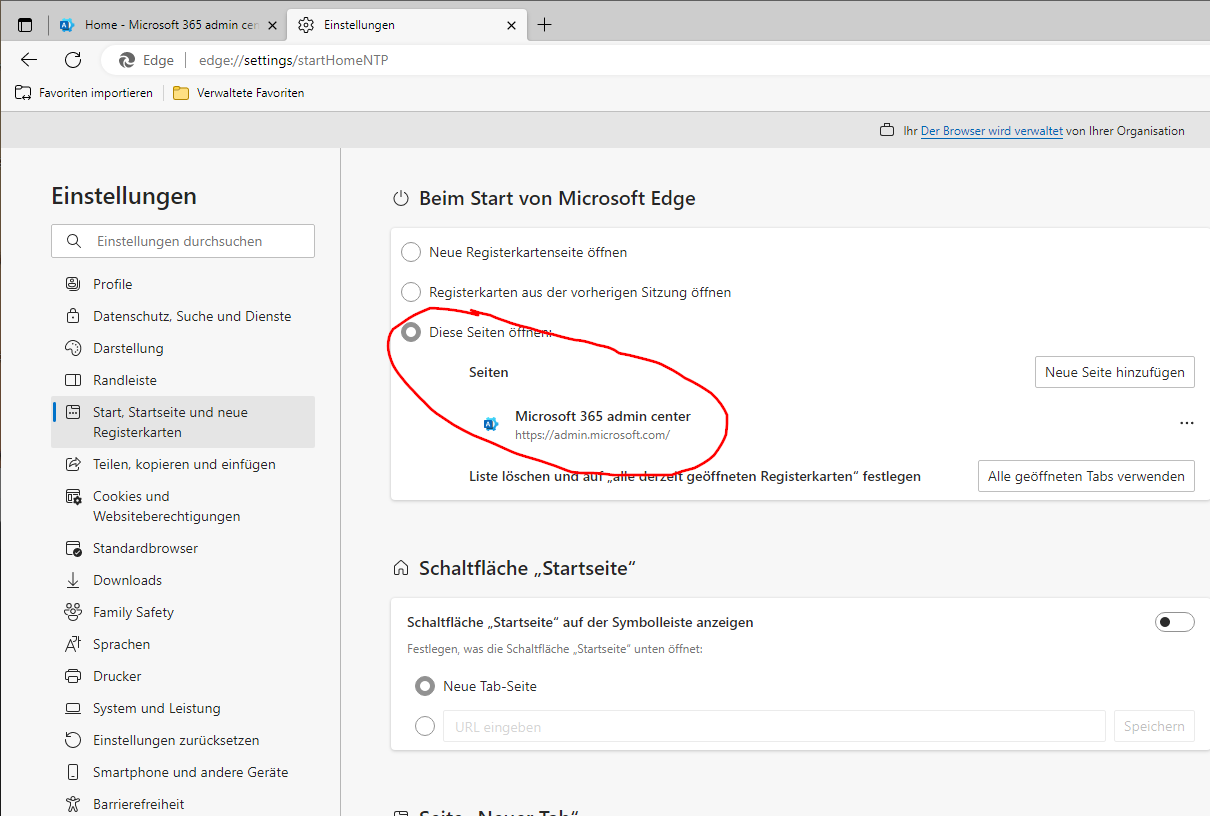Click the search magnifier icon in settings
This screenshot has height=816, width=1210.
point(73,241)
